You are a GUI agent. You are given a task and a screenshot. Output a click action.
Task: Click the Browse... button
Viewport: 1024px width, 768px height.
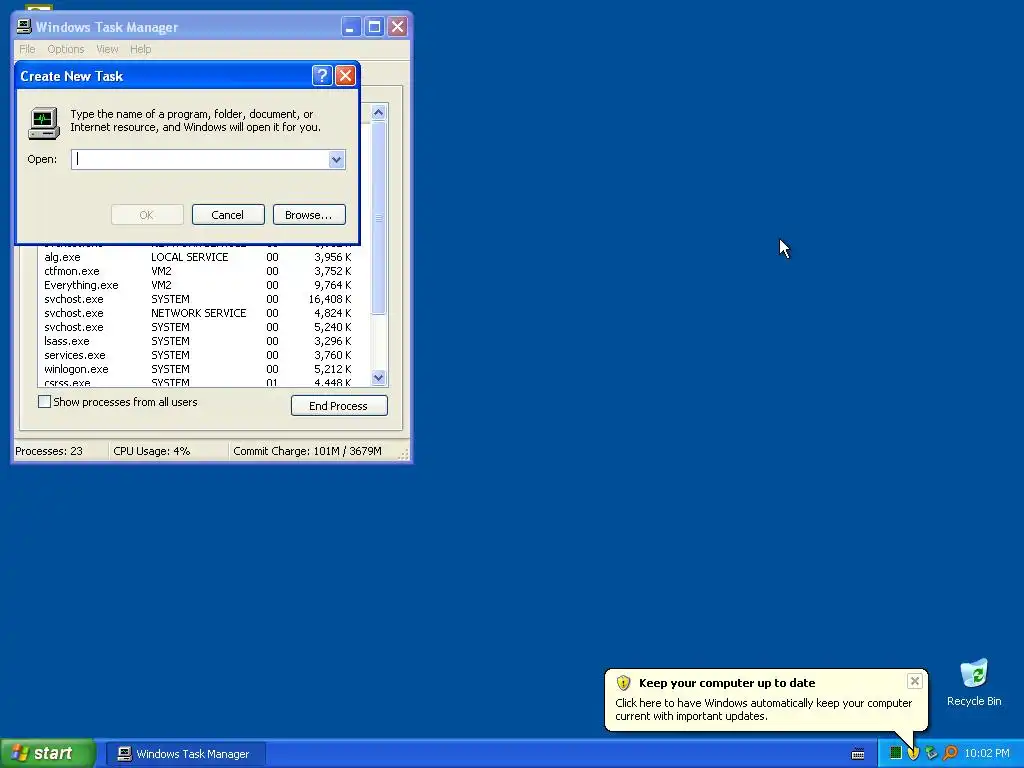point(309,215)
